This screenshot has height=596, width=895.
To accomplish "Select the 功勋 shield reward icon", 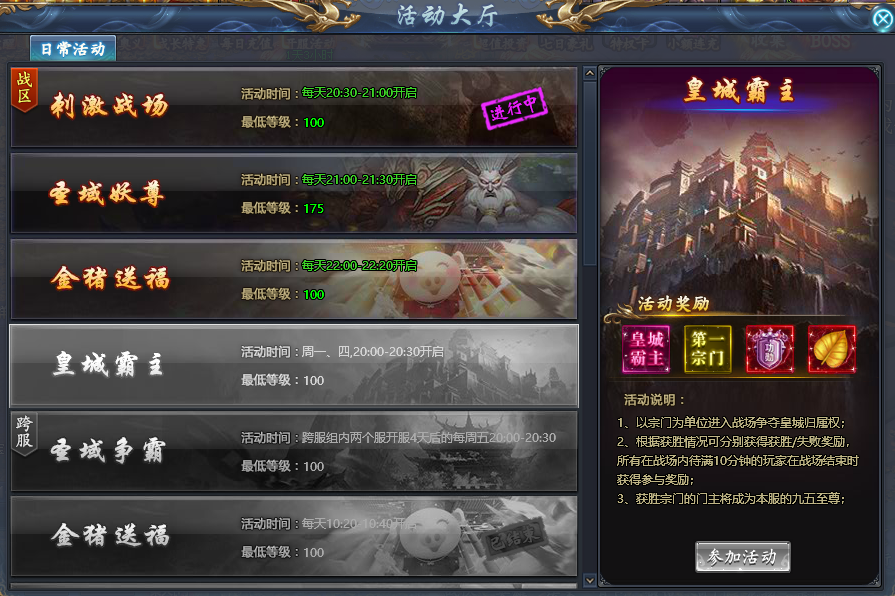I will [x=770, y=349].
